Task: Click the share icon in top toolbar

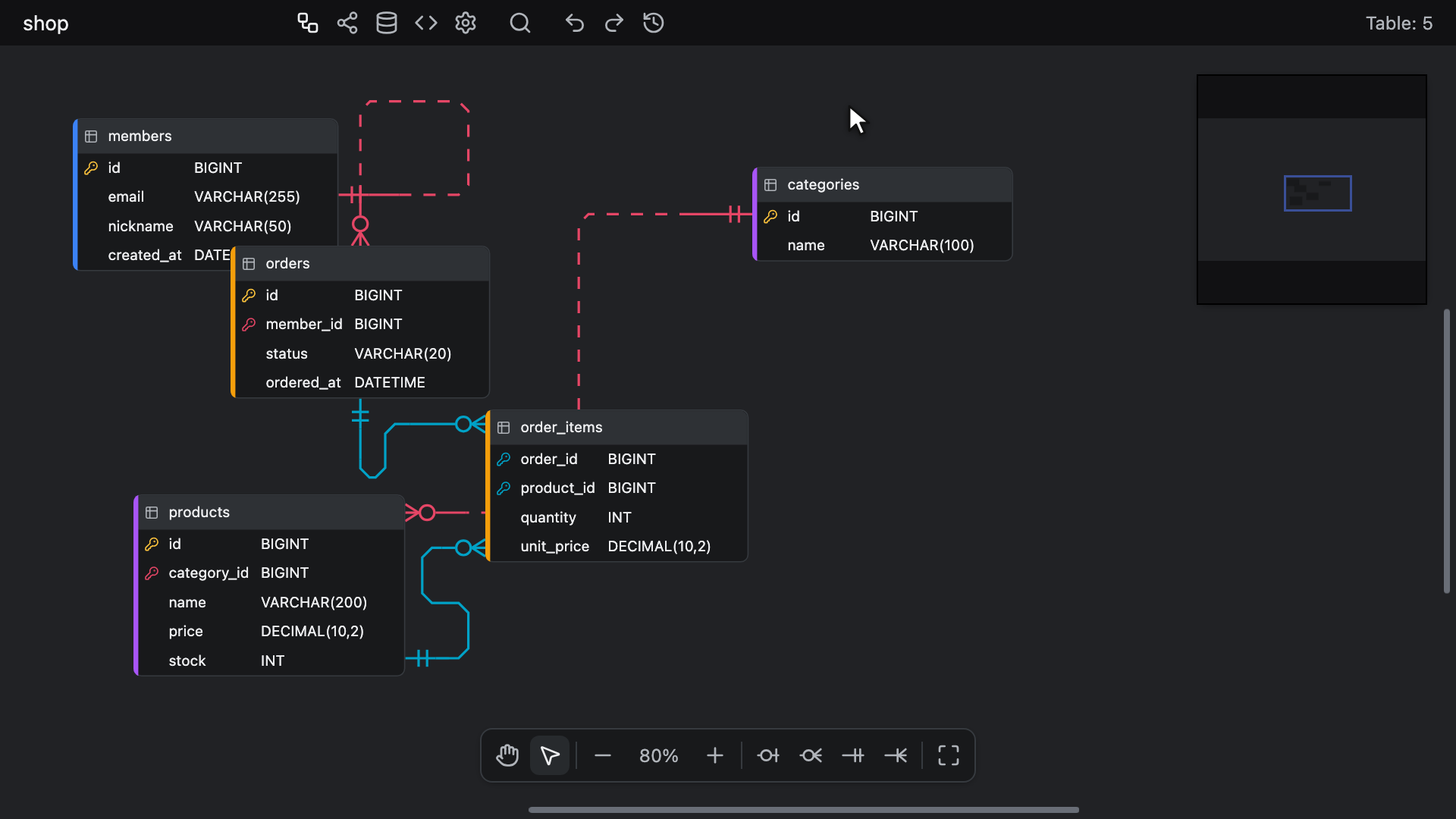Action: pyautogui.click(x=347, y=23)
